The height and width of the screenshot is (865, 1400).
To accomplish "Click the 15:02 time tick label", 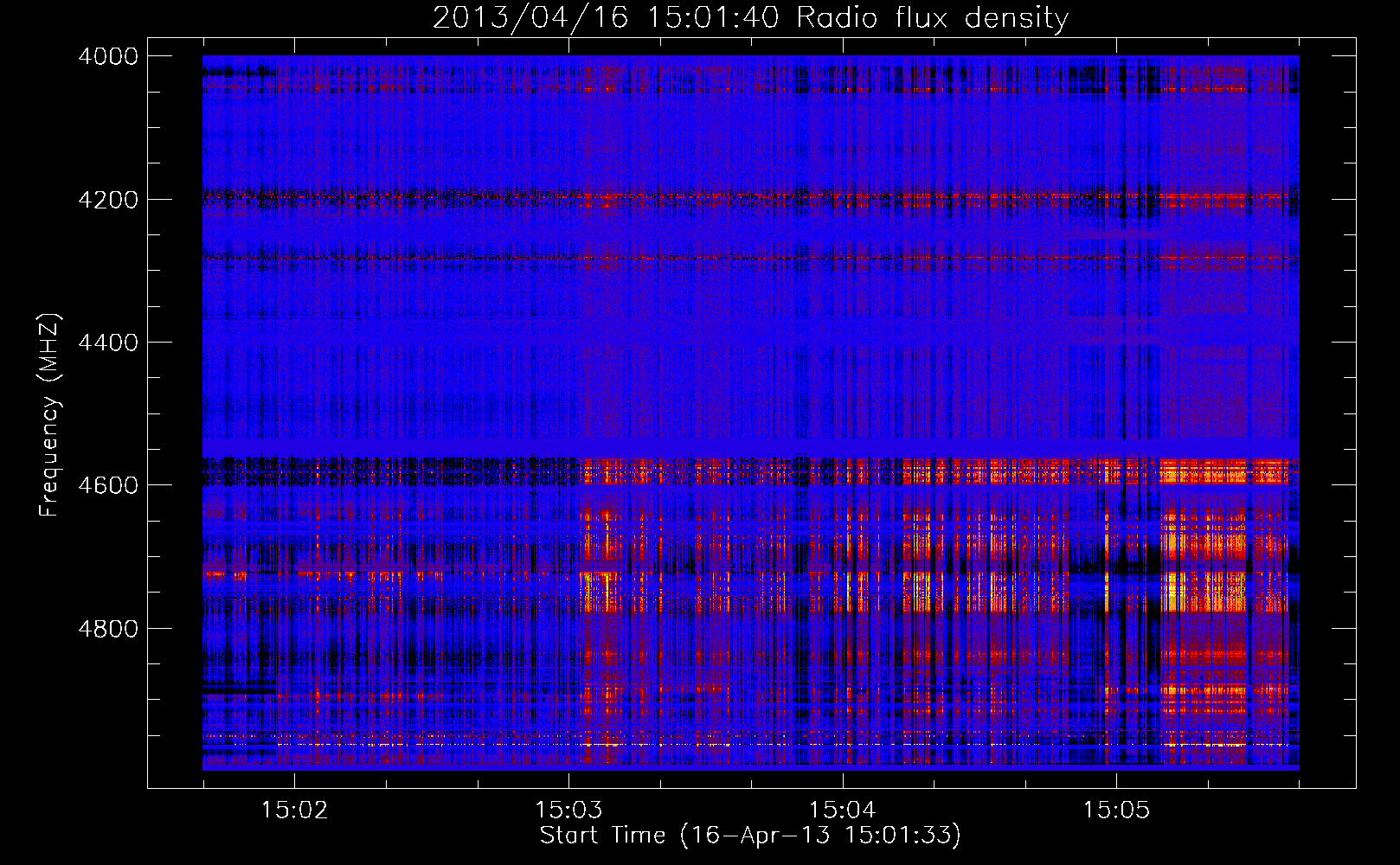I will pyautogui.click(x=295, y=810).
